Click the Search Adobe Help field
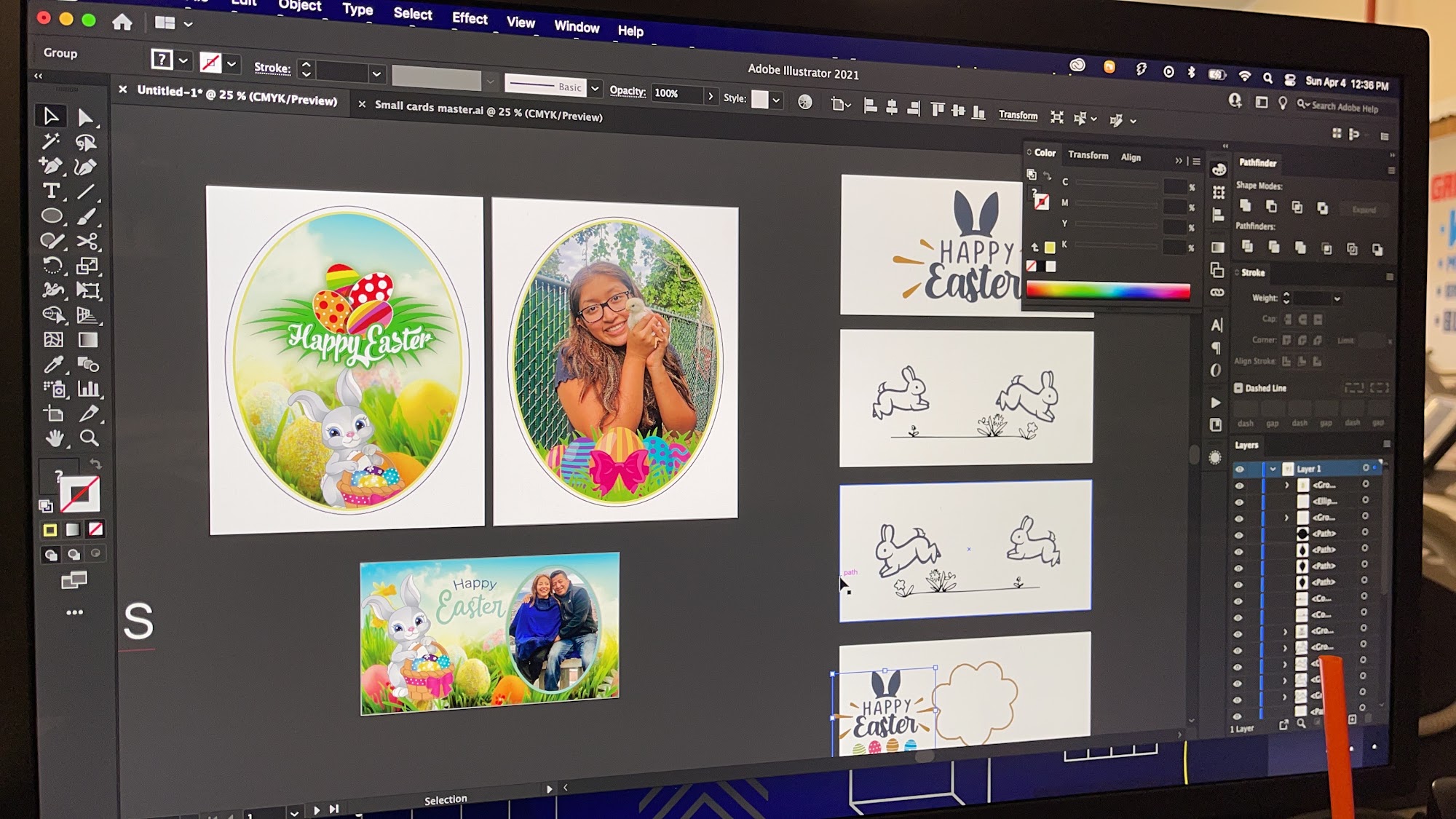 coord(1345,107)
